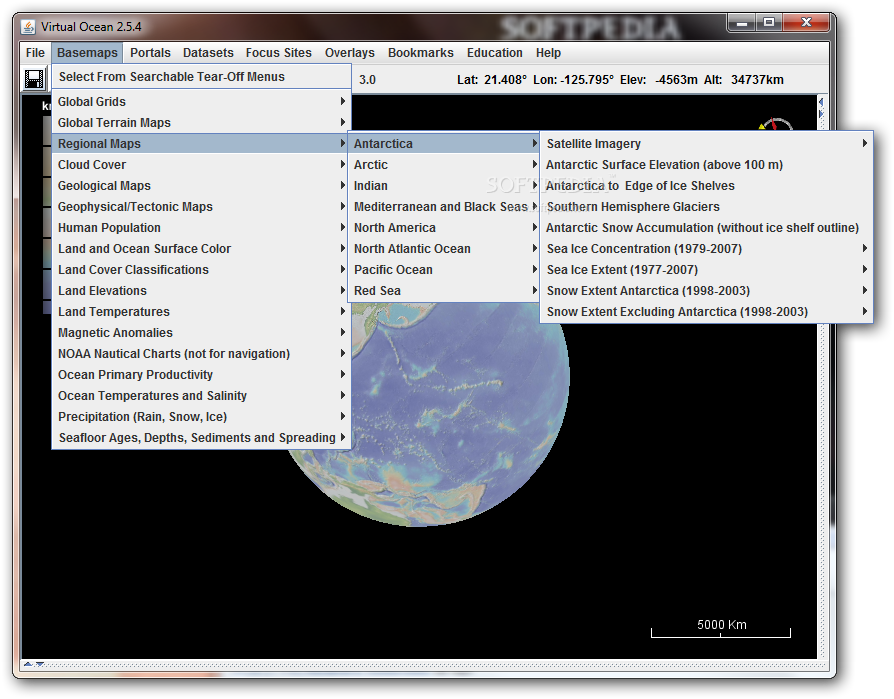
Task: Open the North America regional submenu
Action: (x=444, y=227)
